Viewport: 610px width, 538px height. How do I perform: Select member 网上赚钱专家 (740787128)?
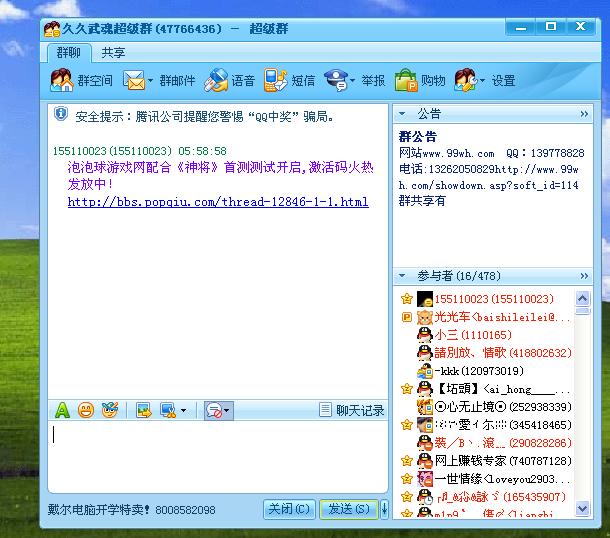484,461
